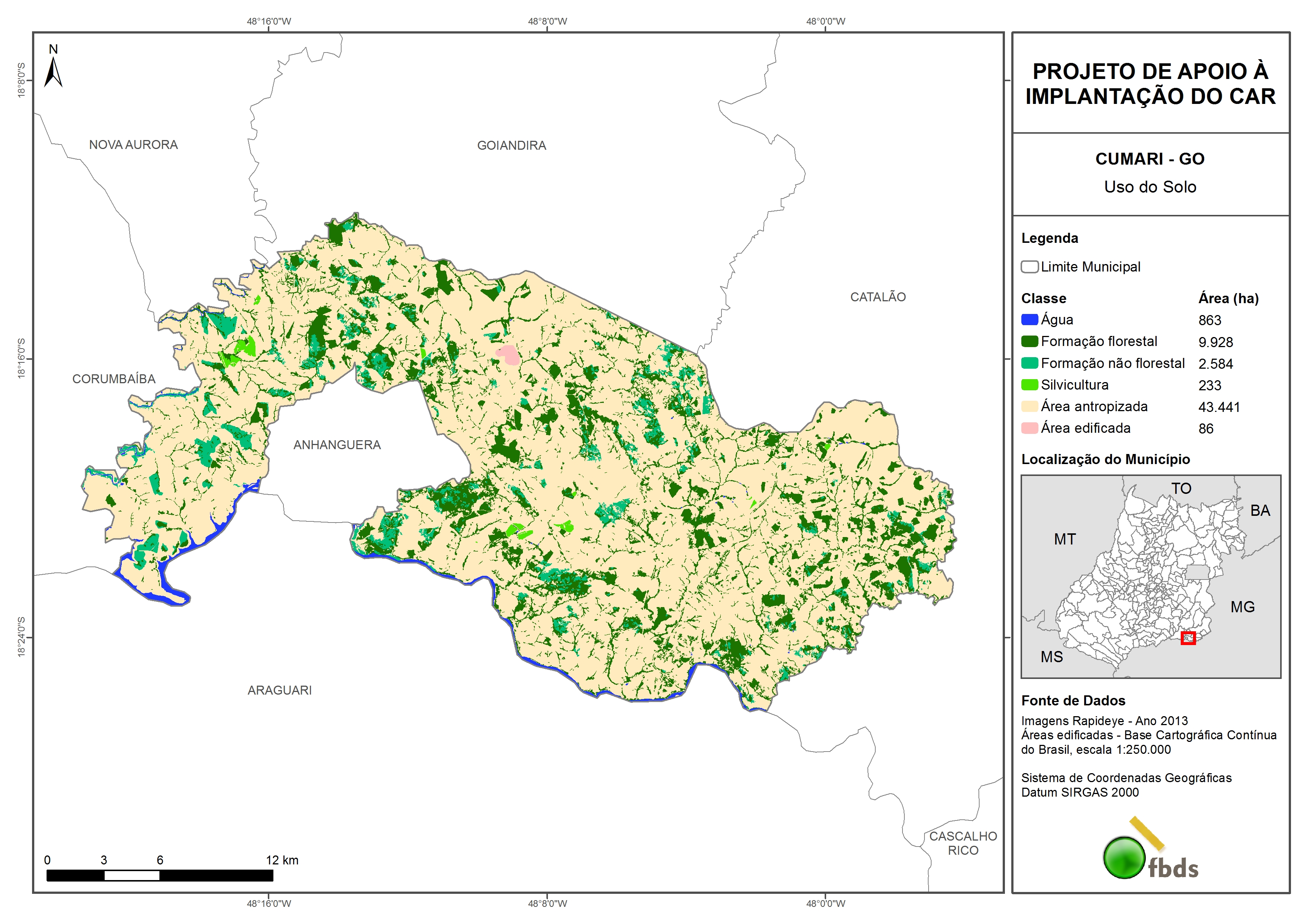Viewport: 1307px width, 924px height.
Task: Click the Formação não florestal teal swatch
Action: coord(1029,363)
